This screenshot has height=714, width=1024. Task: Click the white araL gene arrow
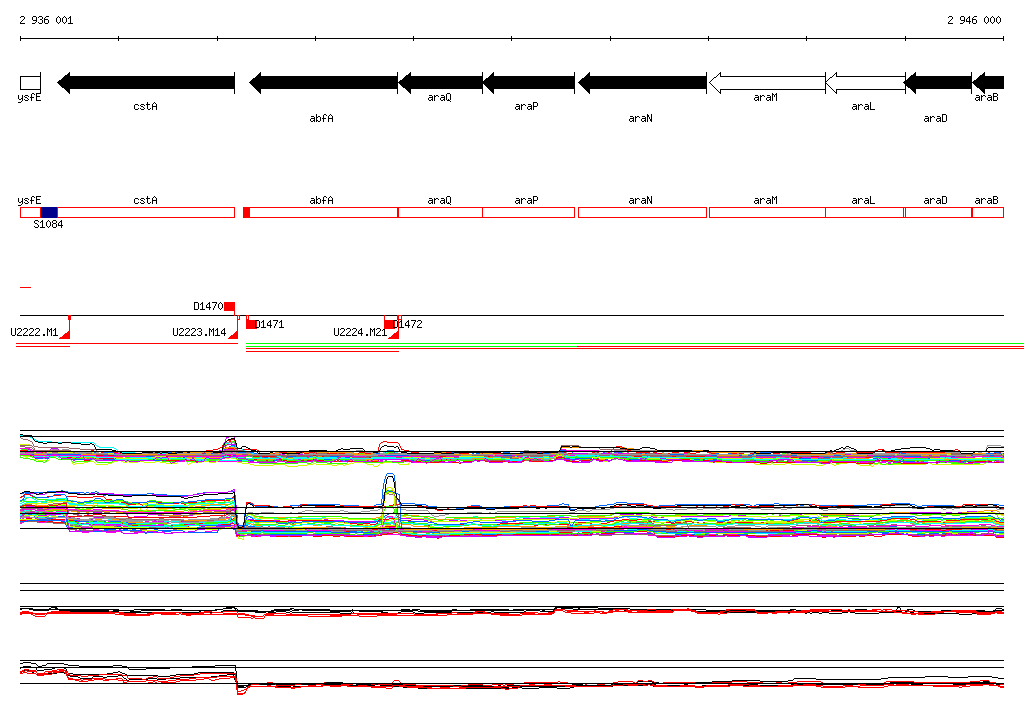[865, 83]
